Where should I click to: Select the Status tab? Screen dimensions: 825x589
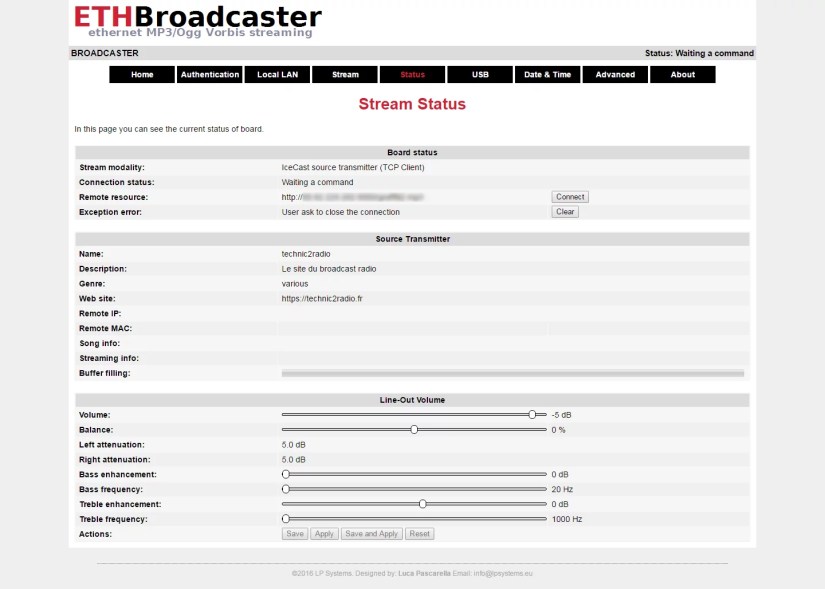412,75
